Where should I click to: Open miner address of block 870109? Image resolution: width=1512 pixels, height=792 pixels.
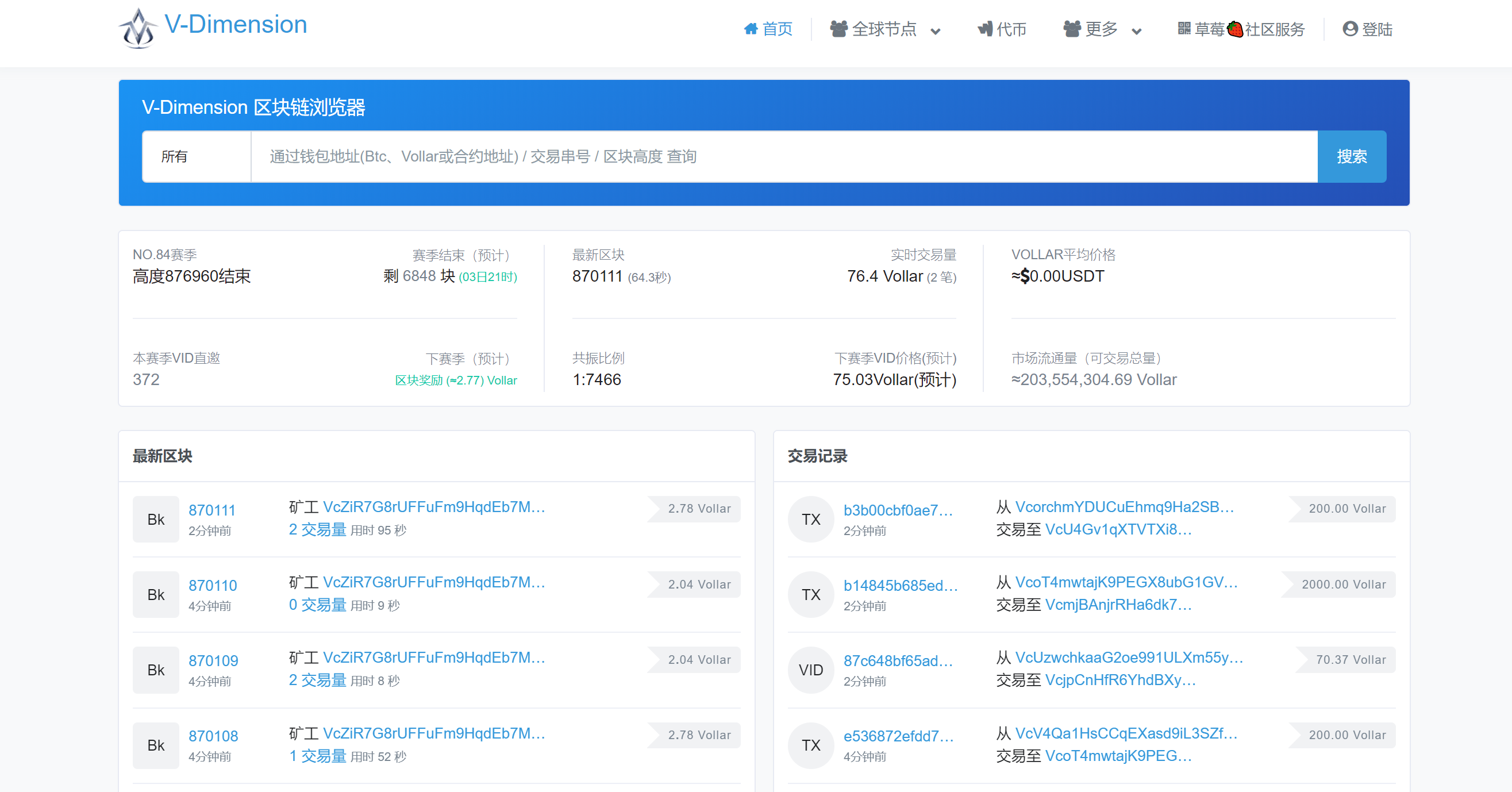click(x=434, y=657)
